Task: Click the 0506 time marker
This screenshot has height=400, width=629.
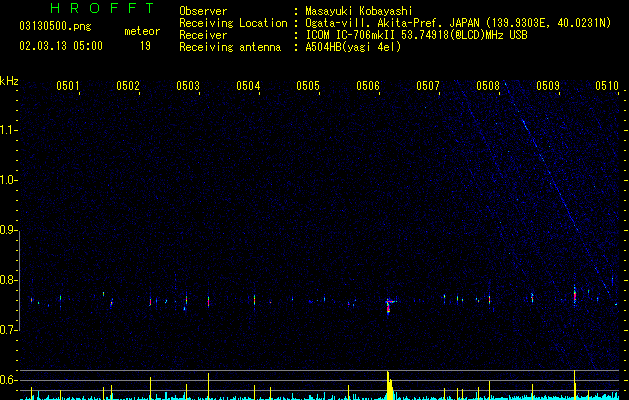Action: click(x=368, y=86)
